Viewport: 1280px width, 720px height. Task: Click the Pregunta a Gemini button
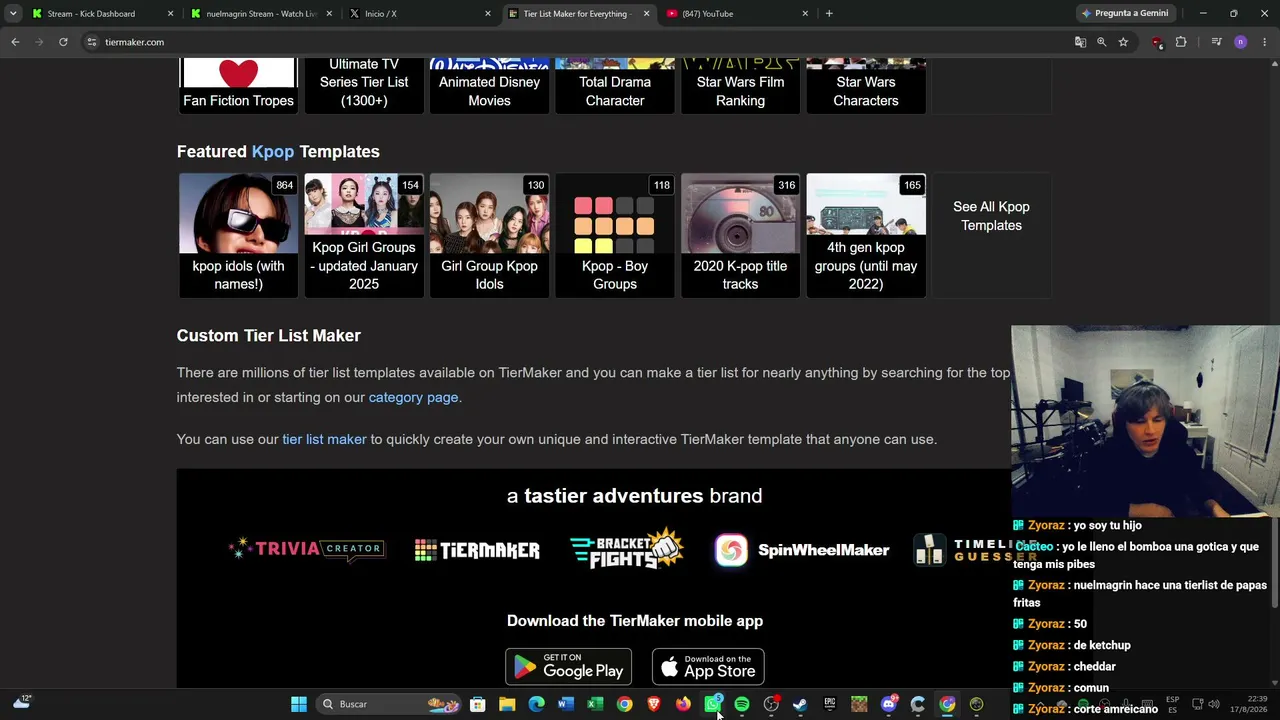click(1125, 13)
